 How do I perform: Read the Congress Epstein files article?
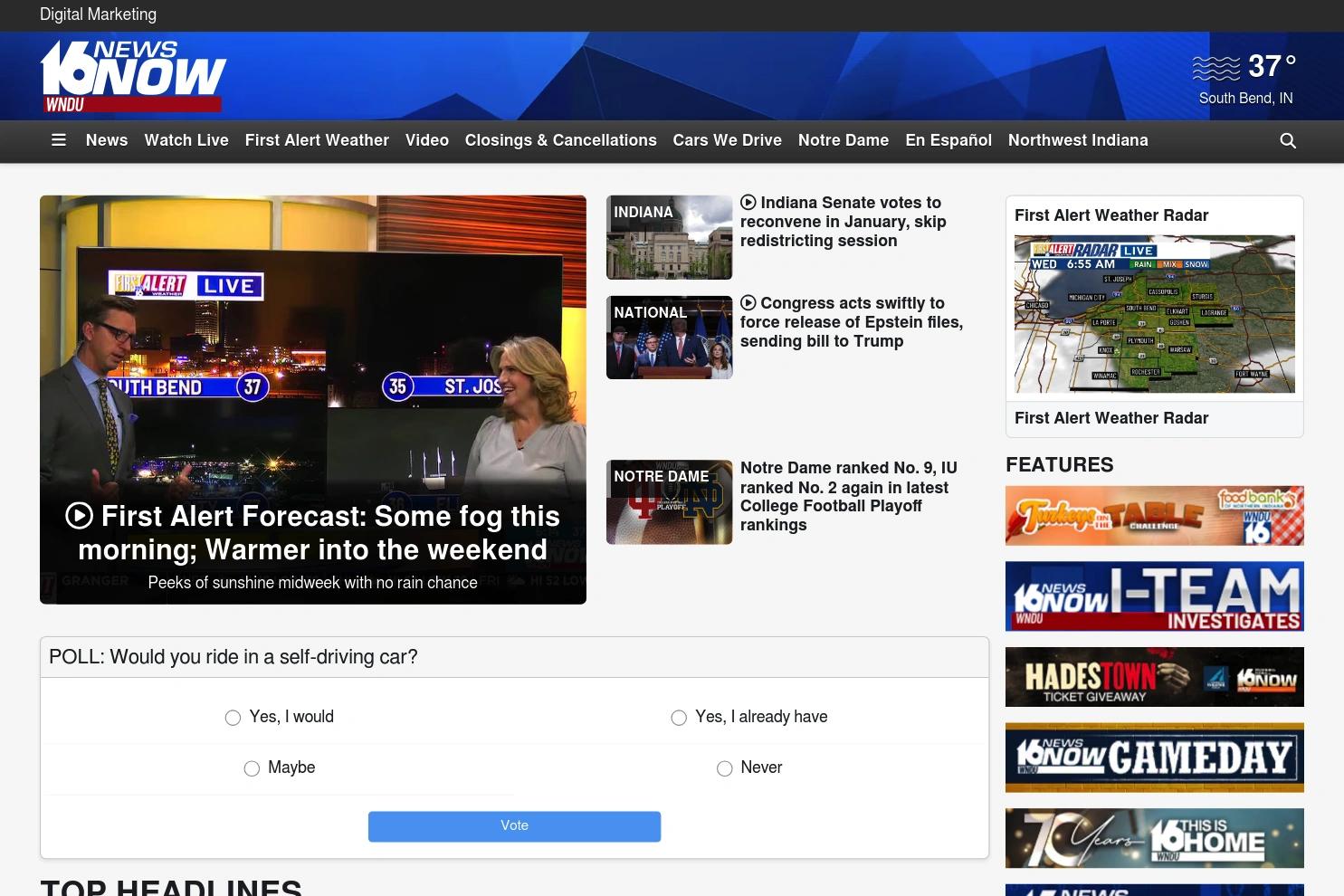[x=852, y=322]
